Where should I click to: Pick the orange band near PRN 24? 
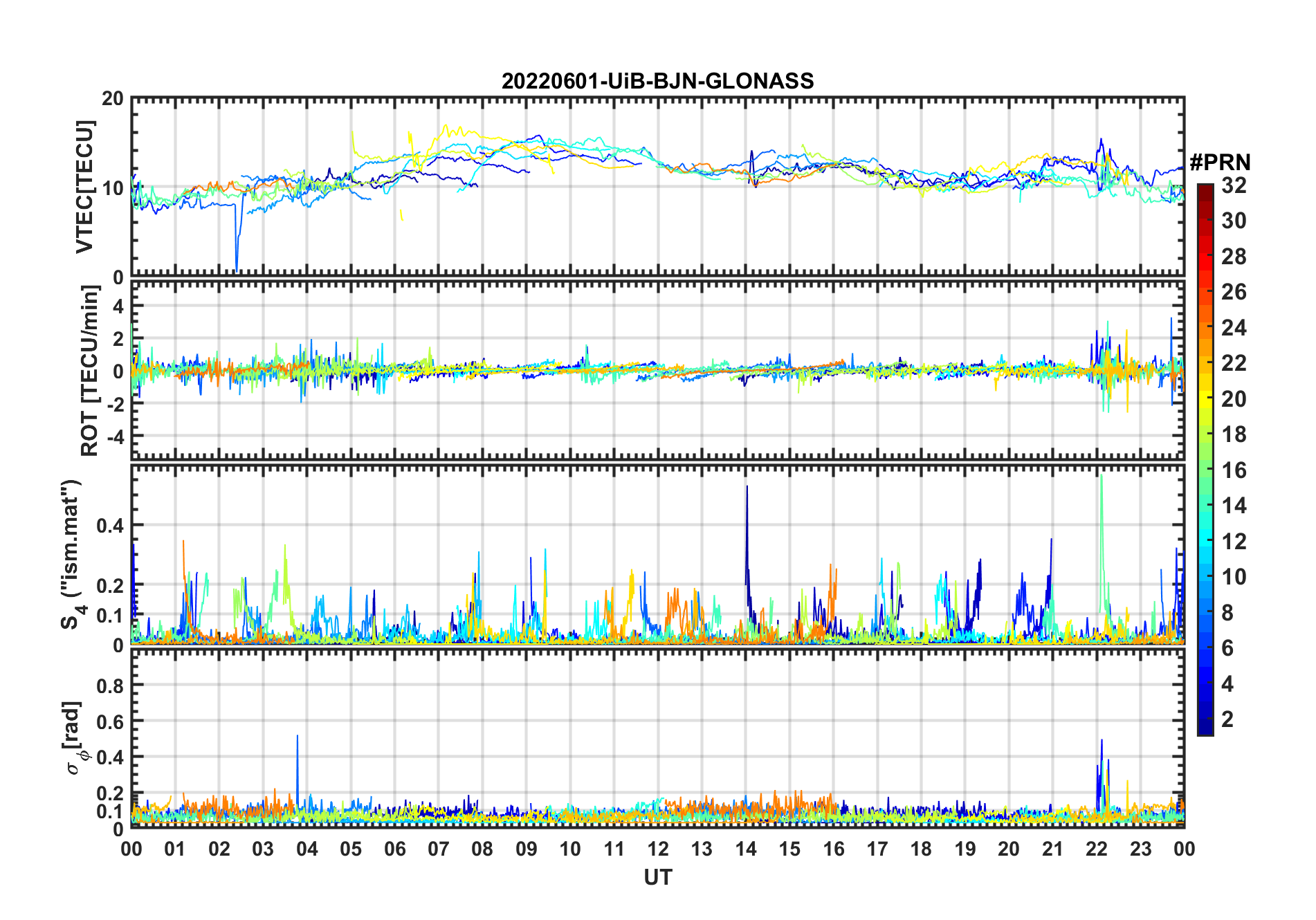[x=1205, y=327]
